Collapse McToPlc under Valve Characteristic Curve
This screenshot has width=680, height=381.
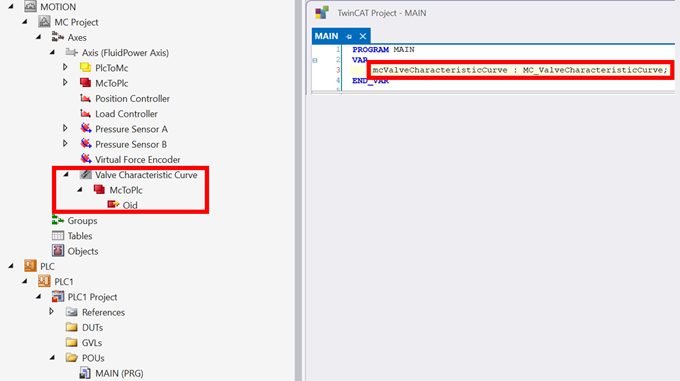(x=80, y=190)
